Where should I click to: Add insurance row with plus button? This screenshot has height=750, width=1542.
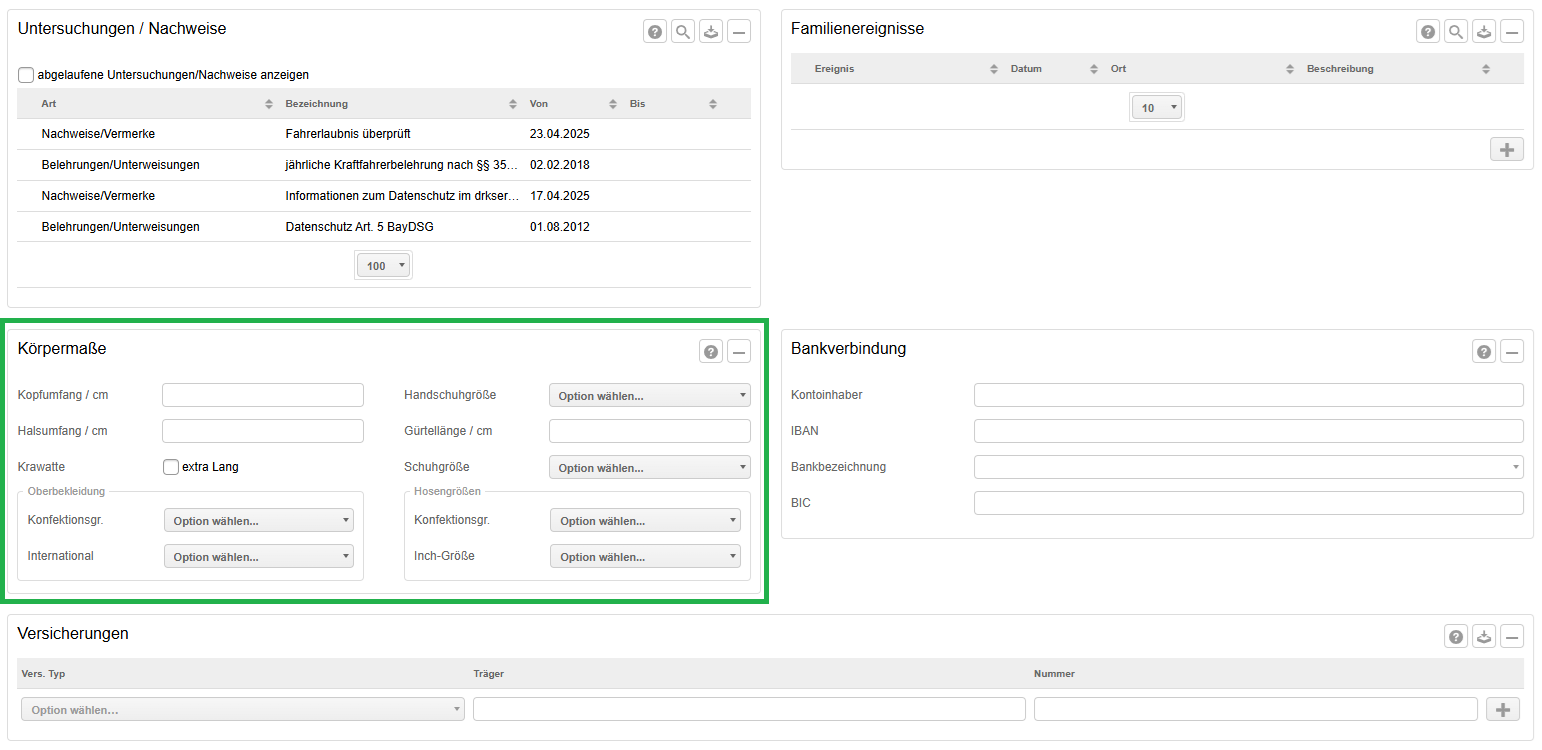(x=1502, y=709)
